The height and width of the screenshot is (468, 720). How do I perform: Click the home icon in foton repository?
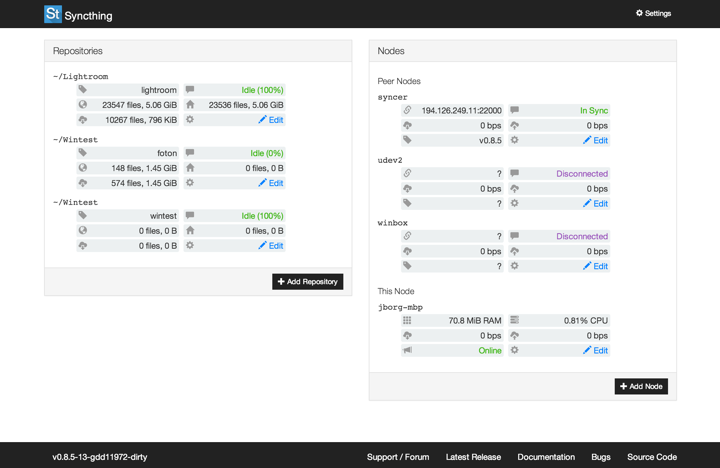[x=190, y=168]
